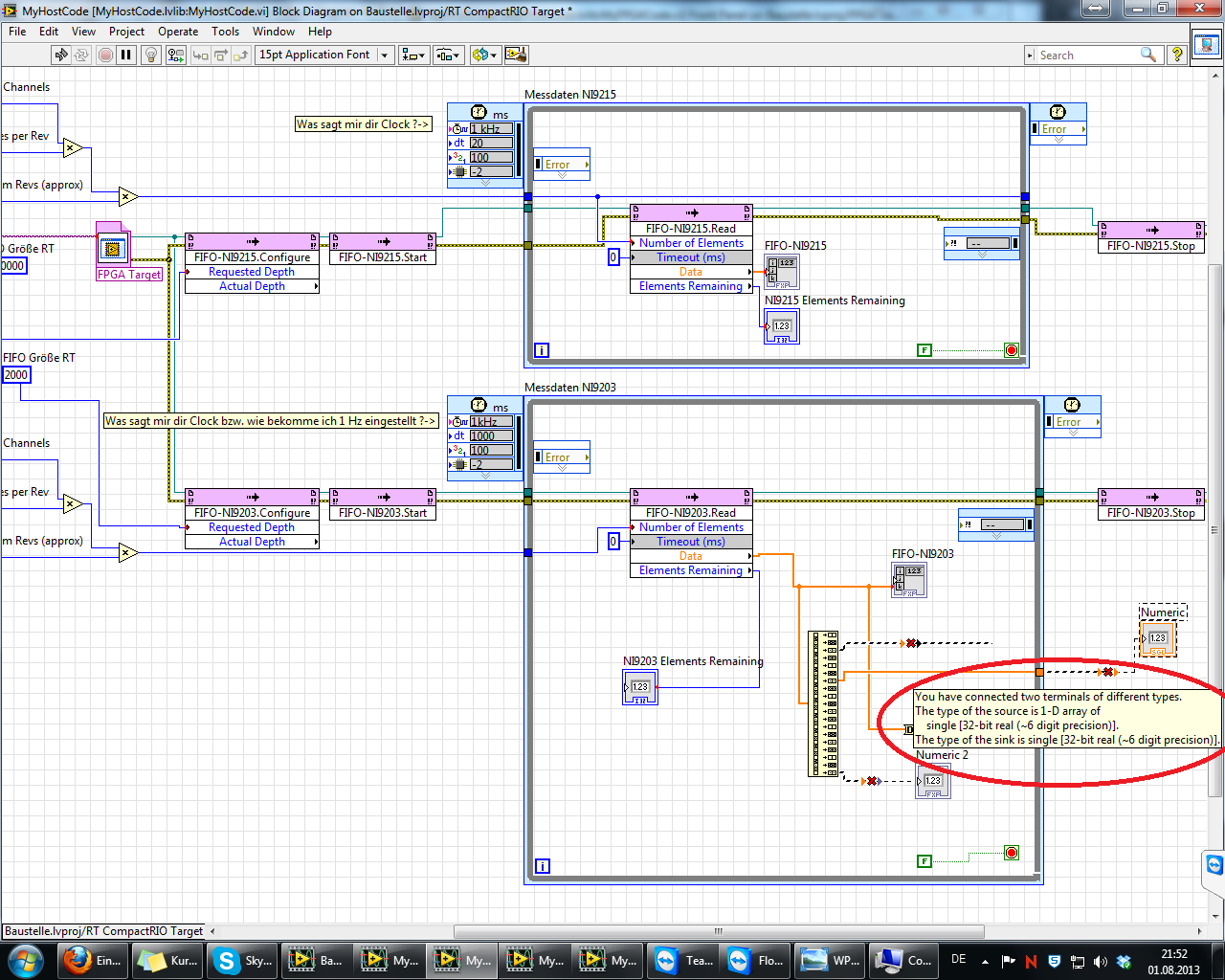The height and width of the screenshot is (980, 1225).
Task: Click the Search field in the toolbar
Action: [x=1093, y=56]
